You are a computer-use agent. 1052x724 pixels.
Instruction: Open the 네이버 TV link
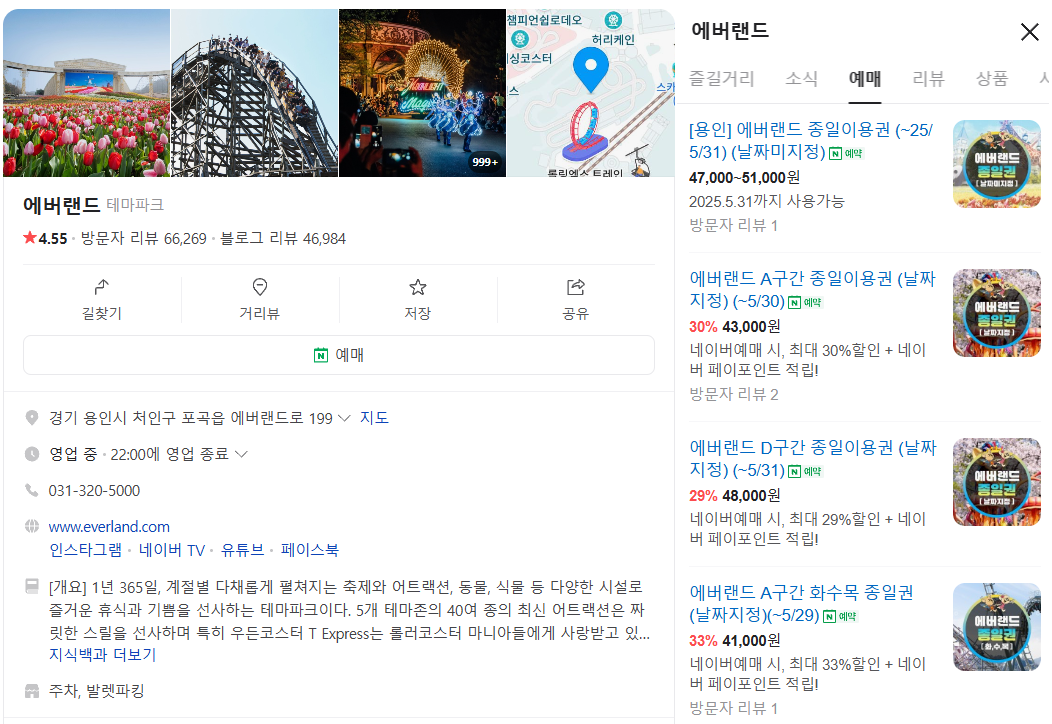[172, 550]
